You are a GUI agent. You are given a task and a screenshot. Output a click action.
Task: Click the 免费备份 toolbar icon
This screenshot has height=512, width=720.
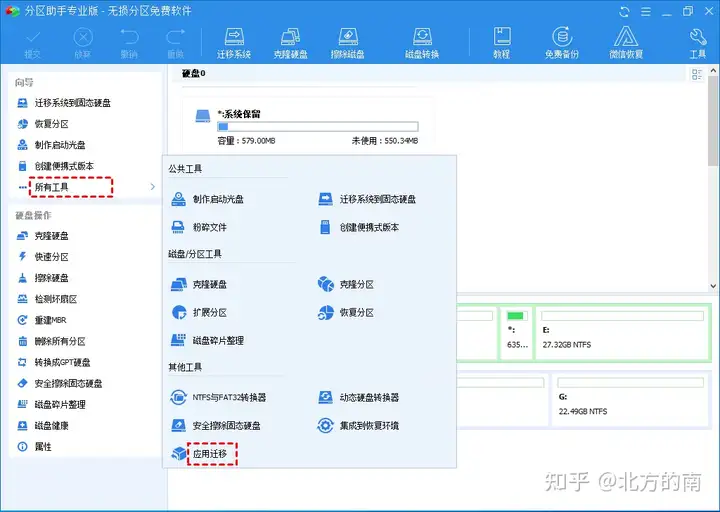[x=562, y=43]
